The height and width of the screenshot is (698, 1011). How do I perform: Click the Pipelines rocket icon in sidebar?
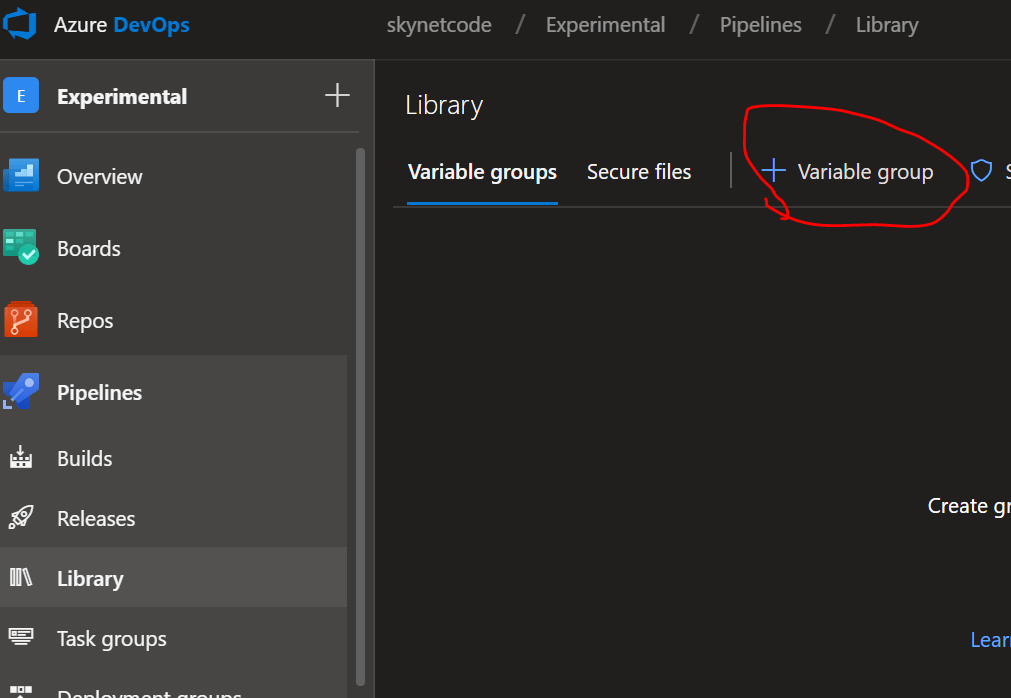[20, 392]
